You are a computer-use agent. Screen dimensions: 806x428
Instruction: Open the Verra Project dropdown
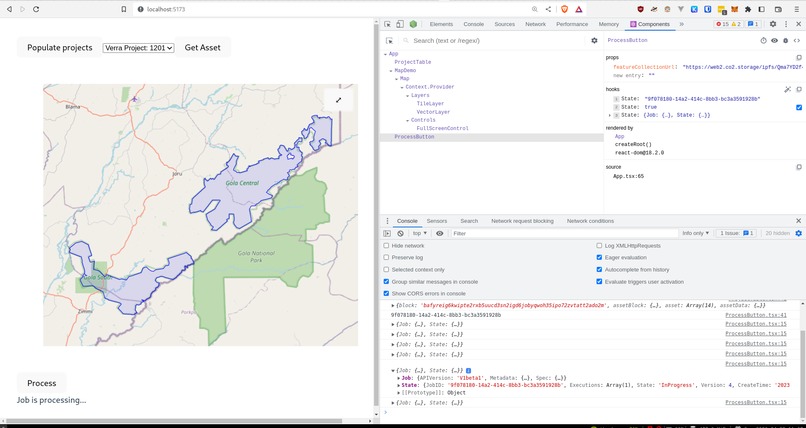[139, 48]
